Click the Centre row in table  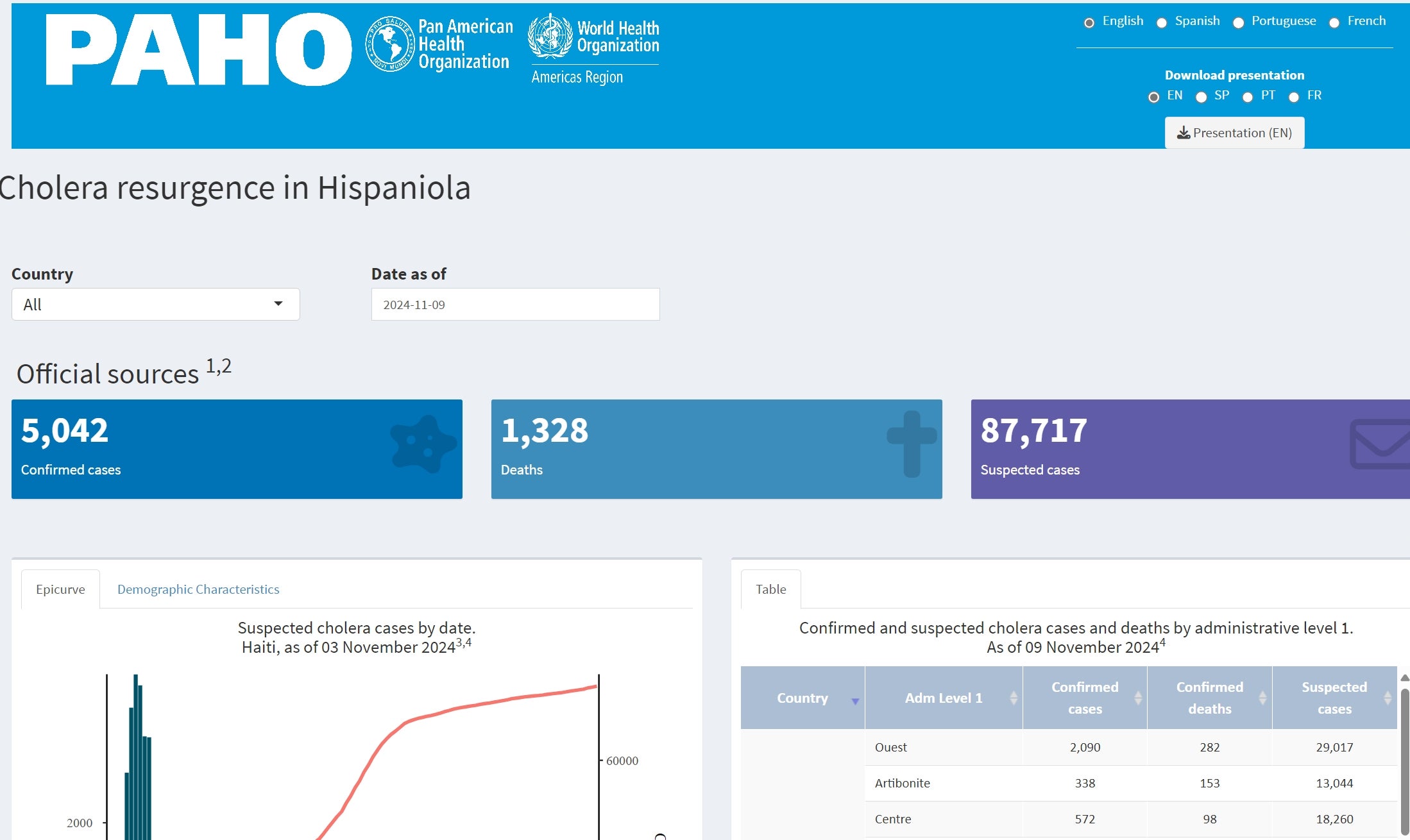(1131, 819)
